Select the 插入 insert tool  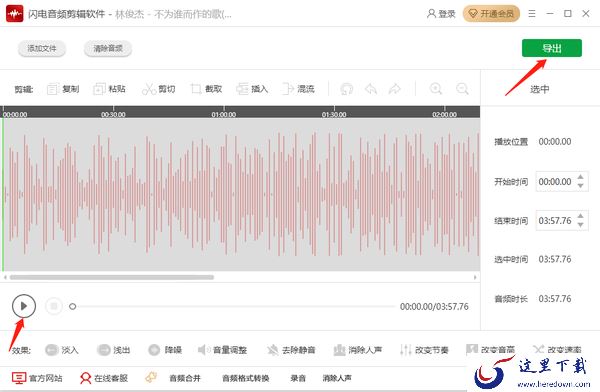tap(252, 89)
